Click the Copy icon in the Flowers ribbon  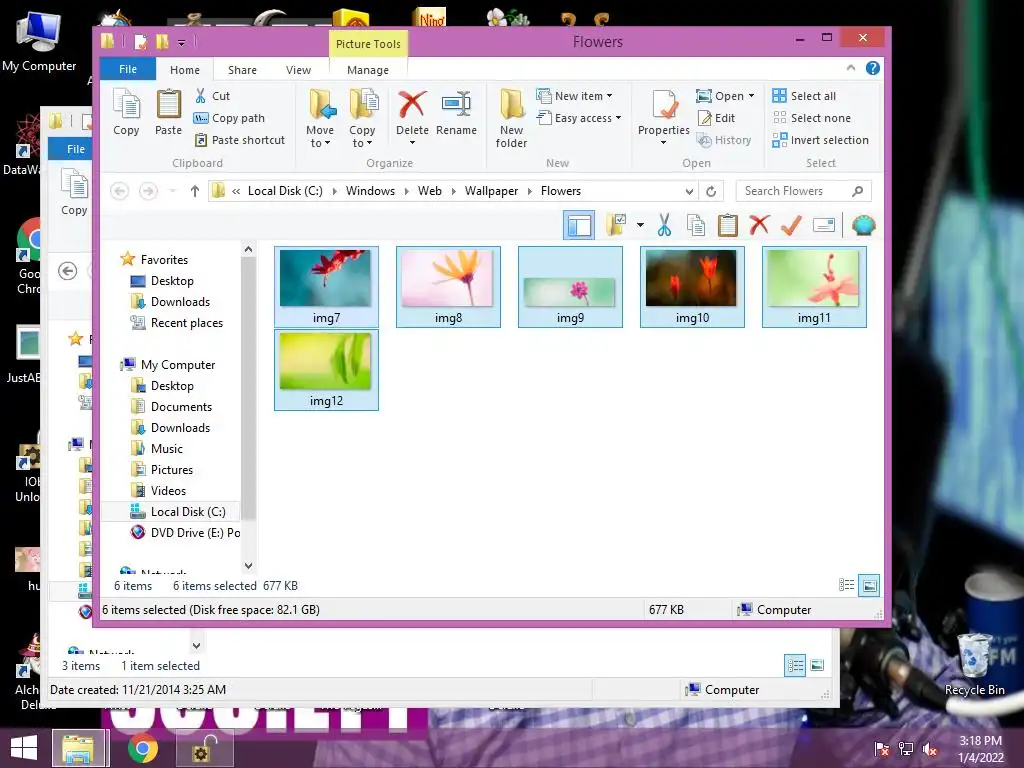coord(126,112)
